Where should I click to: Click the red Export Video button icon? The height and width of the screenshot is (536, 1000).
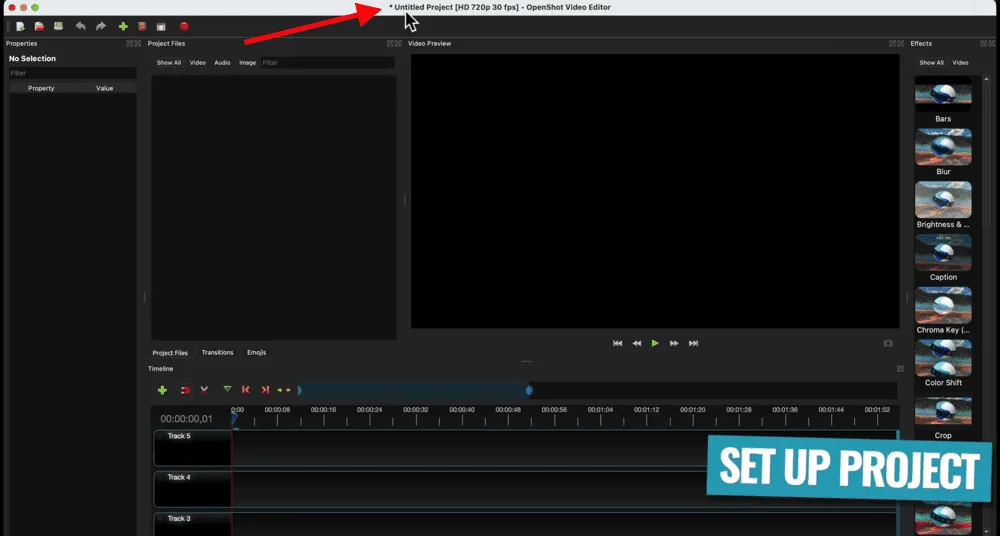click(184, 26)
